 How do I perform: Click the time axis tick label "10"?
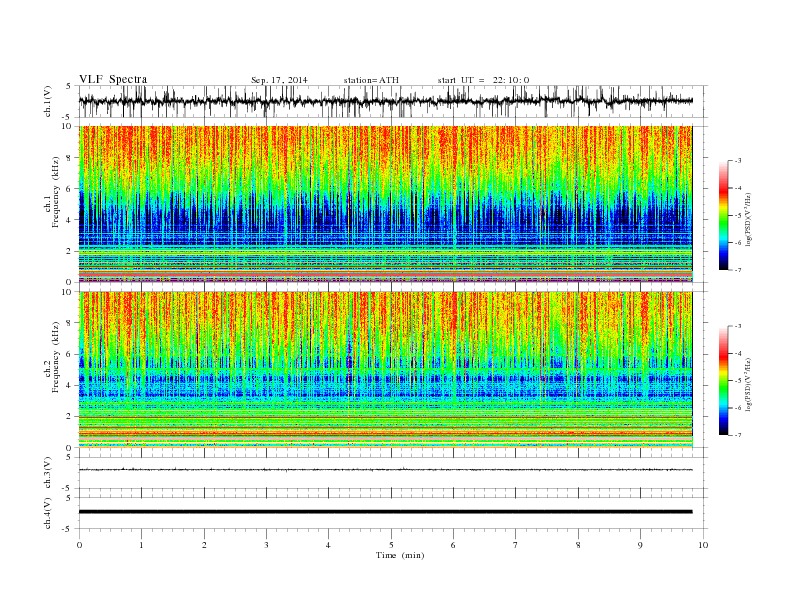tap(703, 545)
